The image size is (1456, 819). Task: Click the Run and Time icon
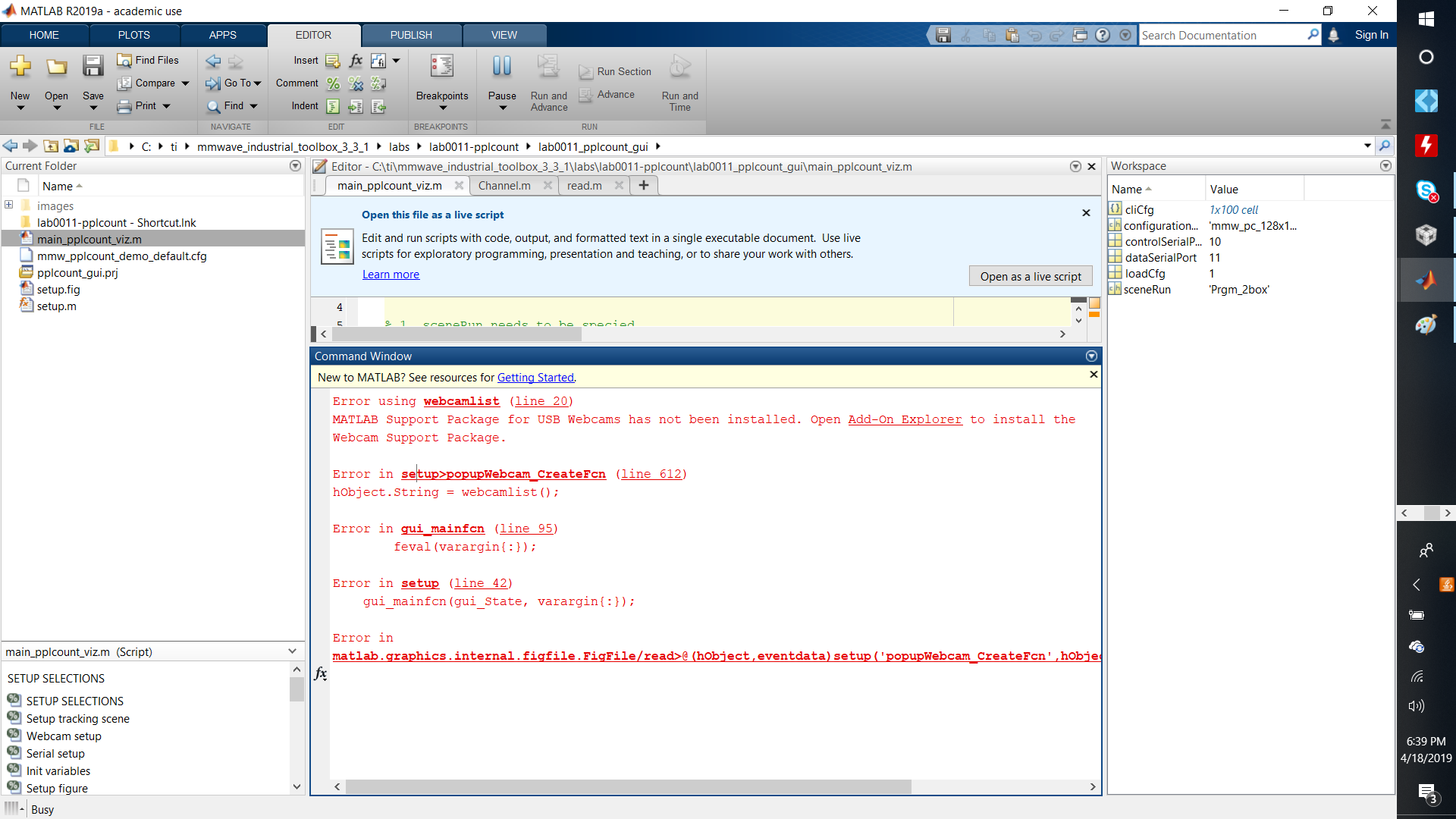pyautogui.click(x=679, y=67)
